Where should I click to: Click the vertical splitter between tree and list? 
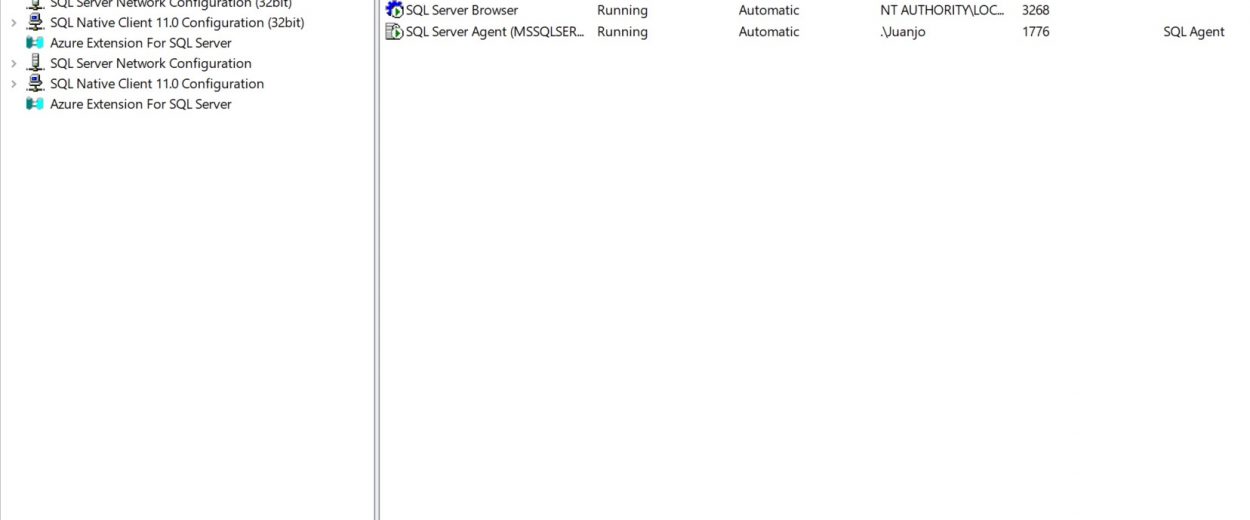coord(377,260)
